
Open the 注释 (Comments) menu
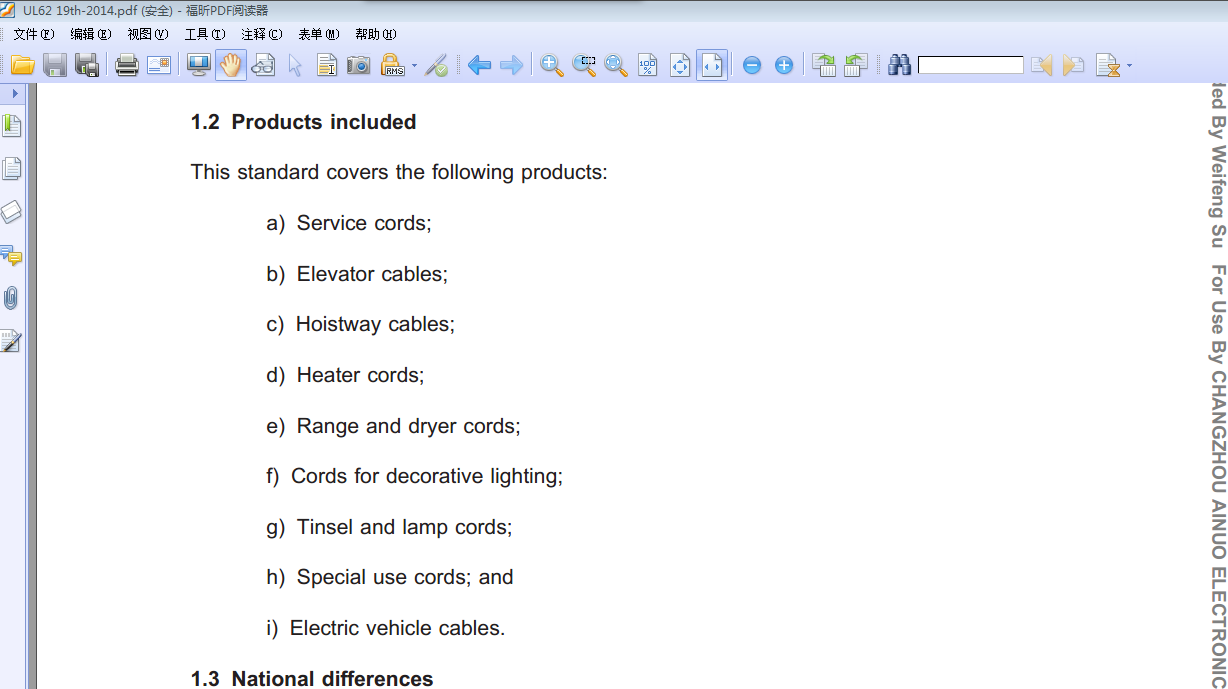261,34
